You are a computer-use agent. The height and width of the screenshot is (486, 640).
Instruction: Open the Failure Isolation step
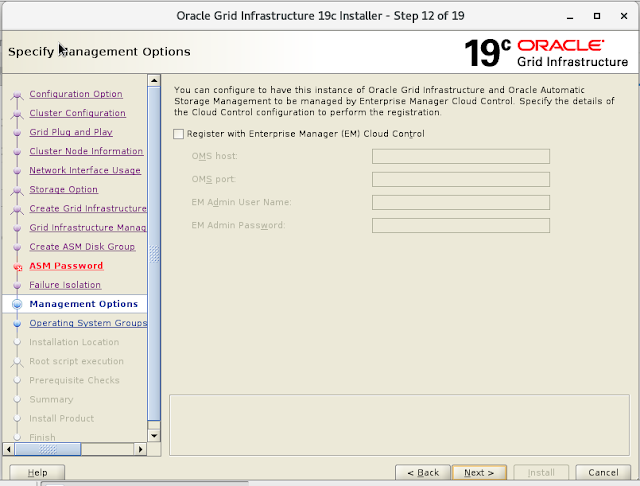point(65,285)
